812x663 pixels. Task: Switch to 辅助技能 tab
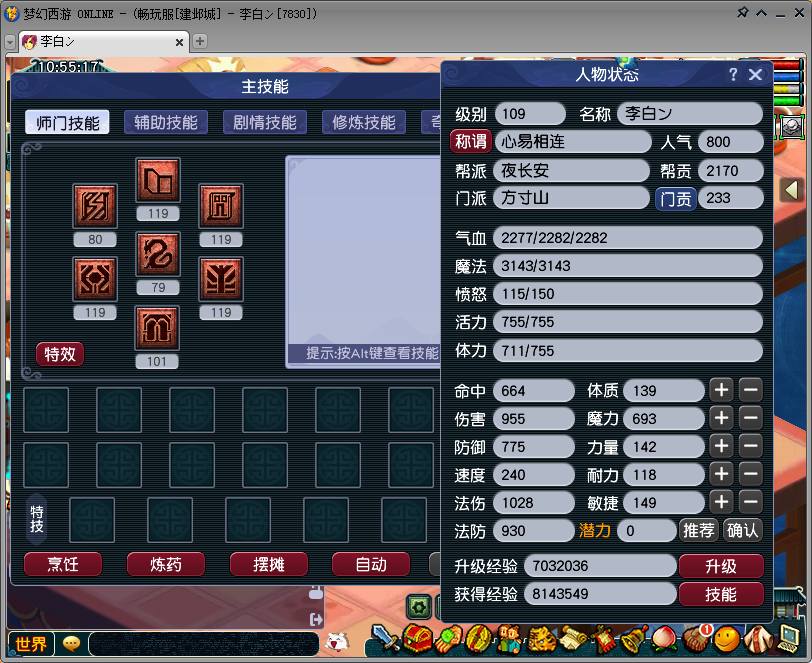pyautogui.click(x=166, y=122)
